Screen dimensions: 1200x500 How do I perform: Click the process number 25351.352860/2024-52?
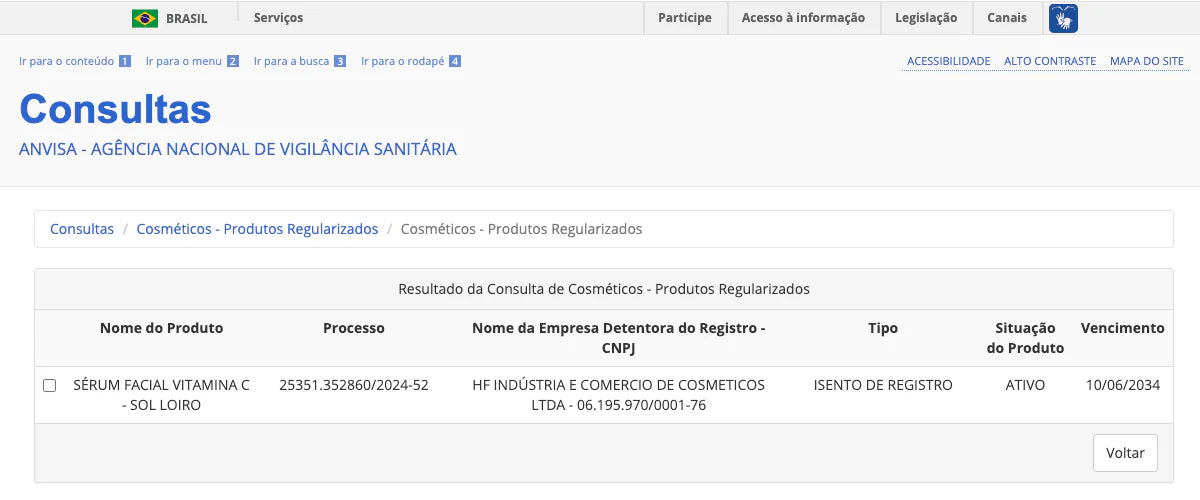(353, 385)
